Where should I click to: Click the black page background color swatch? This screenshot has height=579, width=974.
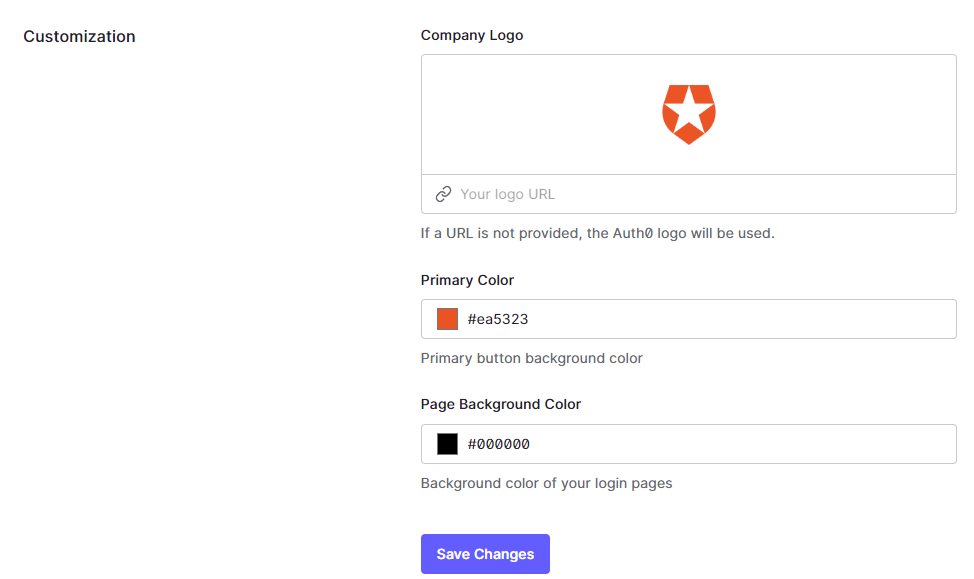(447, 443)
